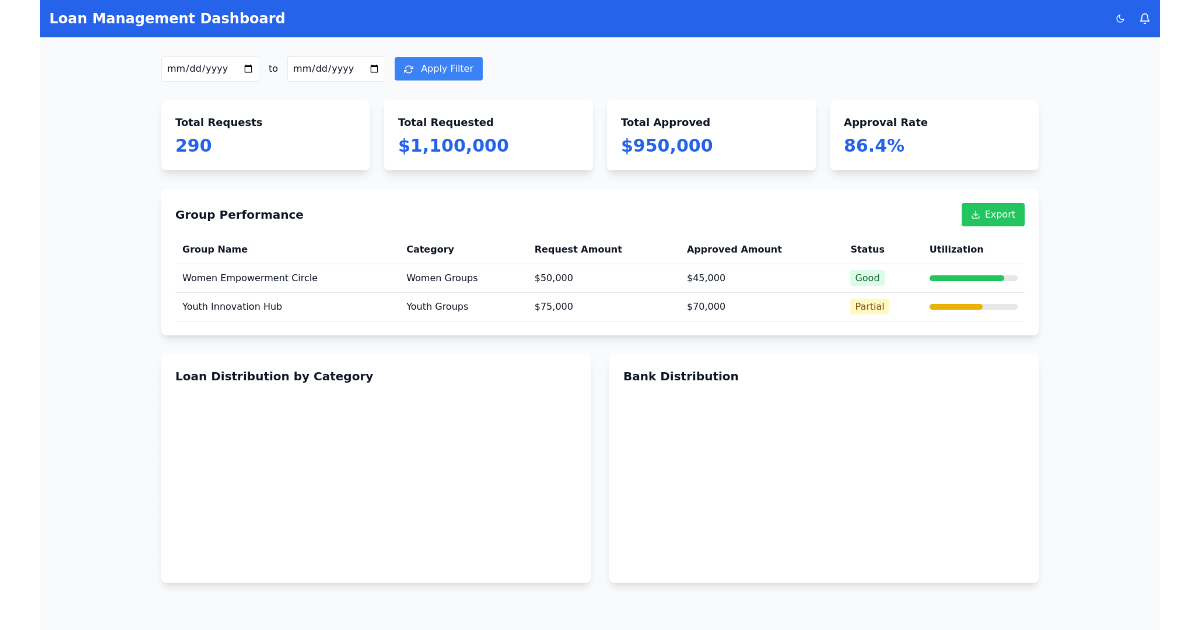Toggle dark mode with the moon icon
Viewport: 1200px width, 630px height.
coord(1119,18)
